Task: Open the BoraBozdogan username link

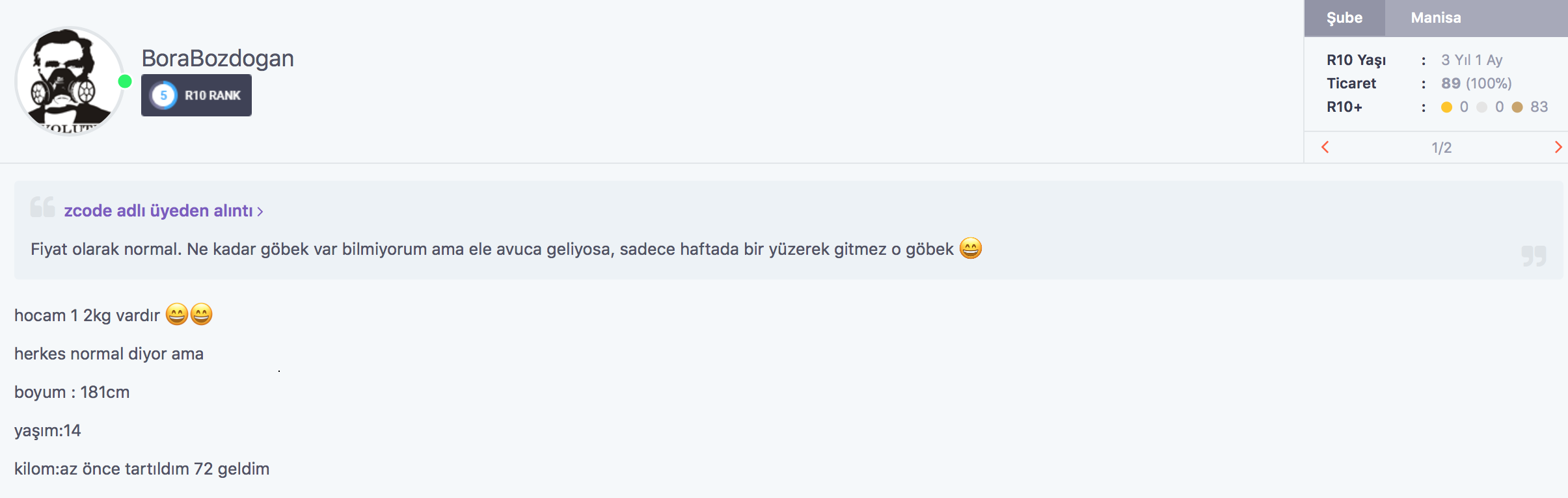Action: pyautogui.click(x=218, y=59)
